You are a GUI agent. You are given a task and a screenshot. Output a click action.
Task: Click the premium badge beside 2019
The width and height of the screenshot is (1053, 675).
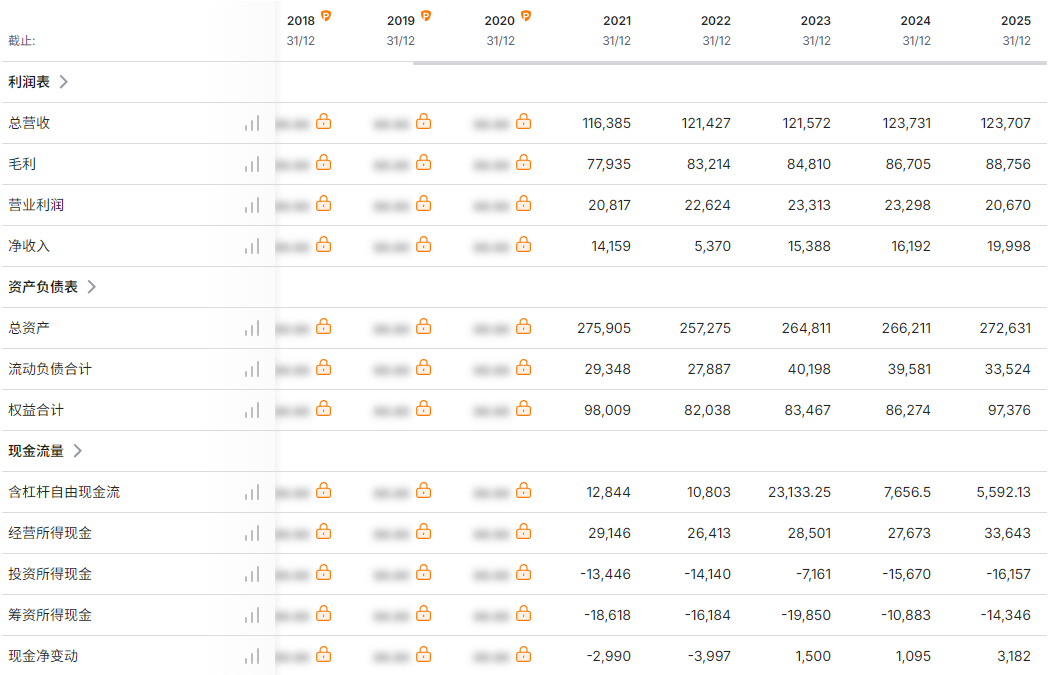point(426,15)
